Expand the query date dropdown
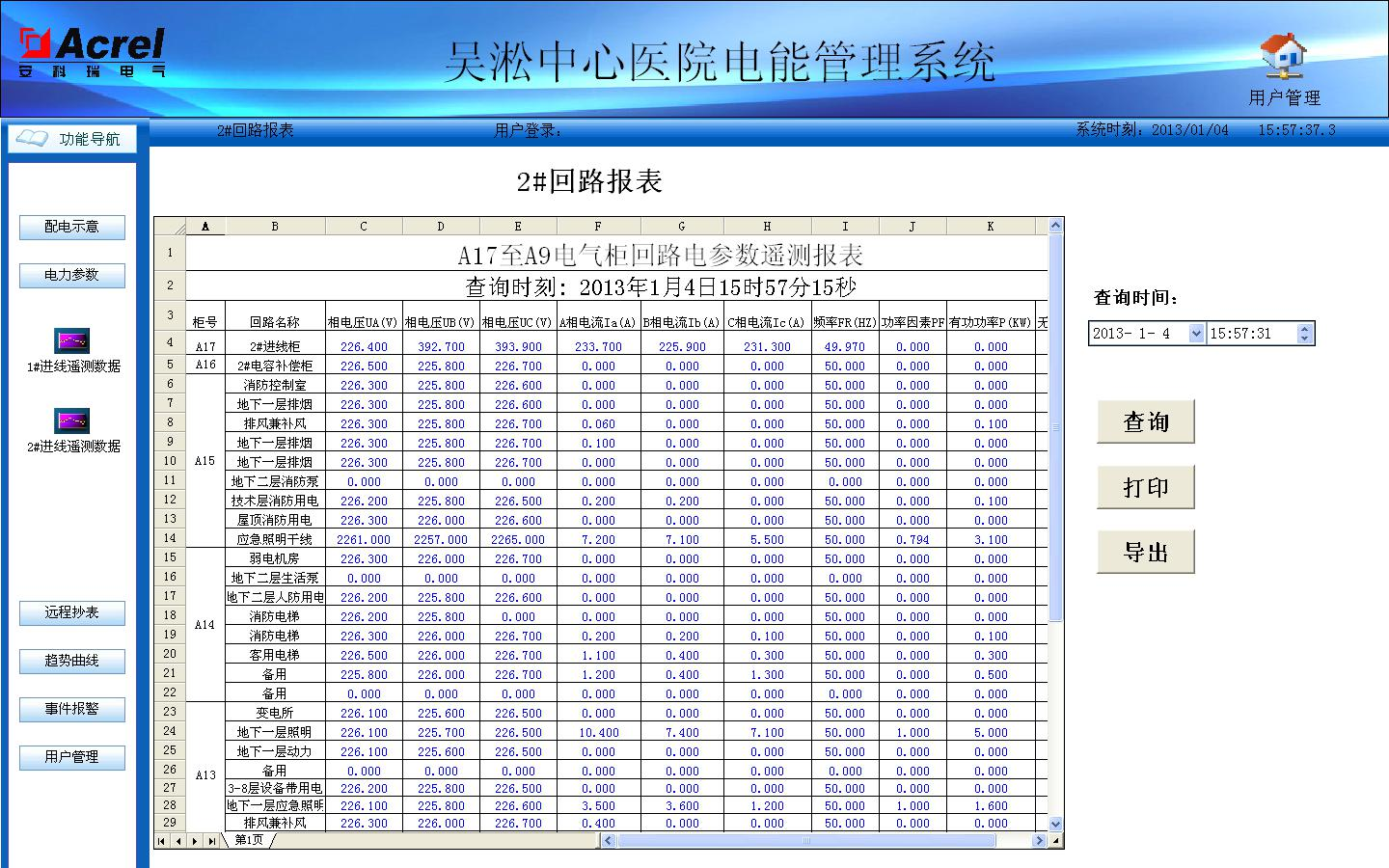1389x868 pixels. coord(1197,333)
